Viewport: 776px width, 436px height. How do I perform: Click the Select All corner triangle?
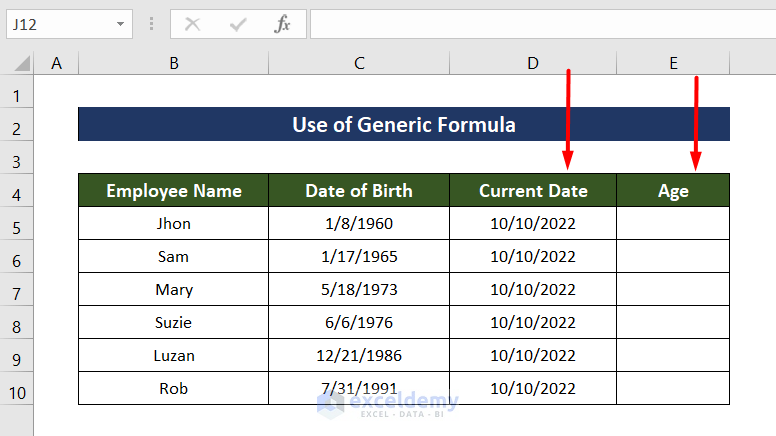tap(23, 64)
